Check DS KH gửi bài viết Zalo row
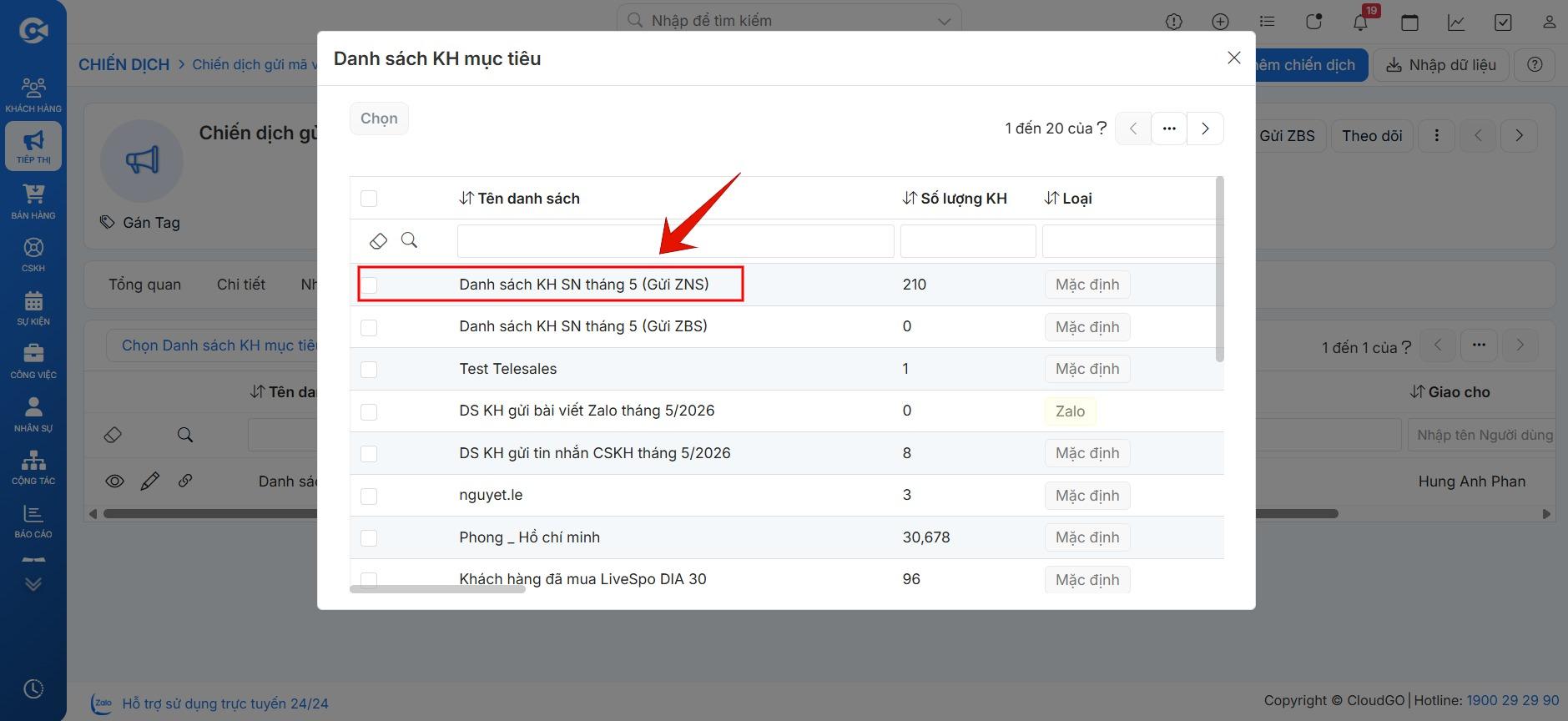 (369, 411)
